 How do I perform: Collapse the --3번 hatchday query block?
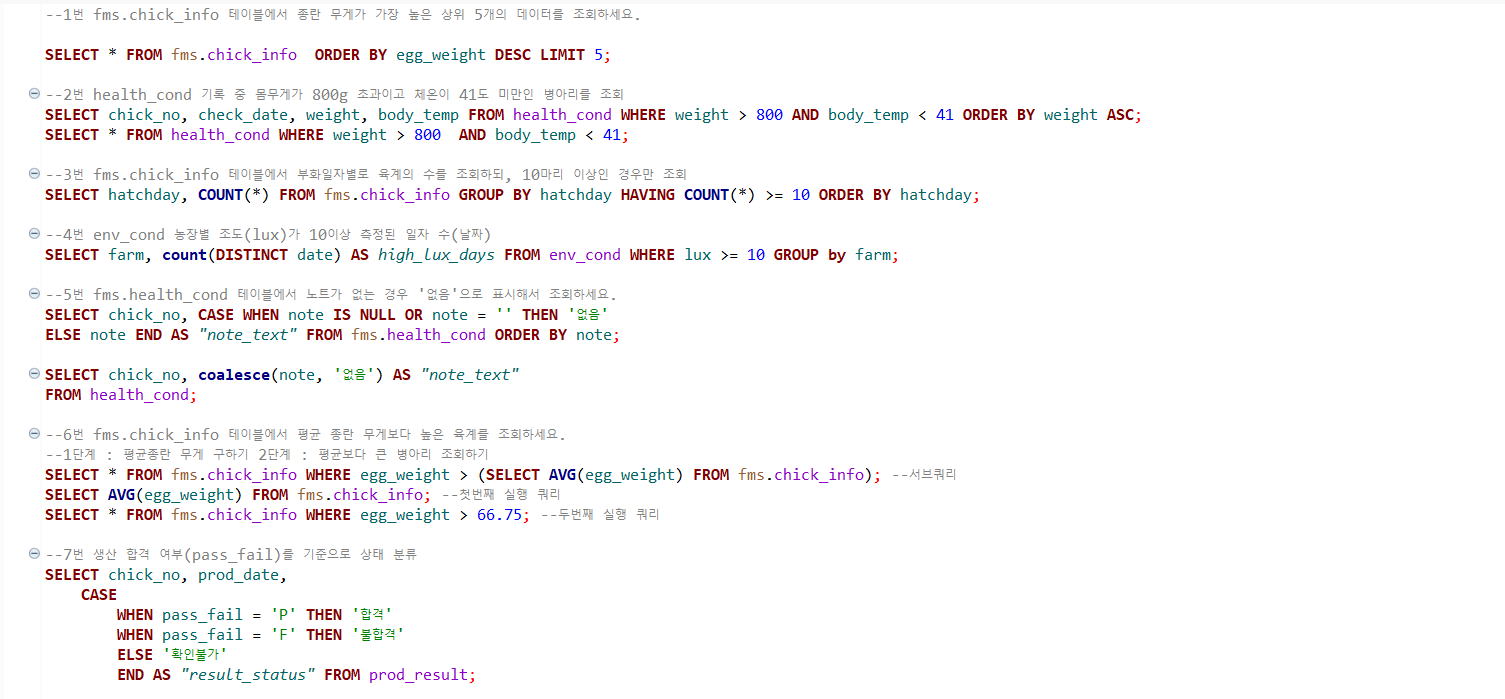click(35, 174)
